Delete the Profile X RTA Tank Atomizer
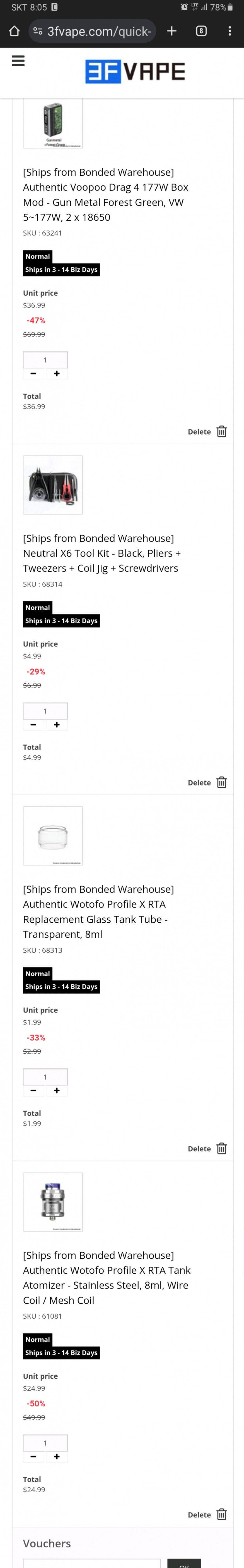244x1568 pixels. (x=221, y=1514)
